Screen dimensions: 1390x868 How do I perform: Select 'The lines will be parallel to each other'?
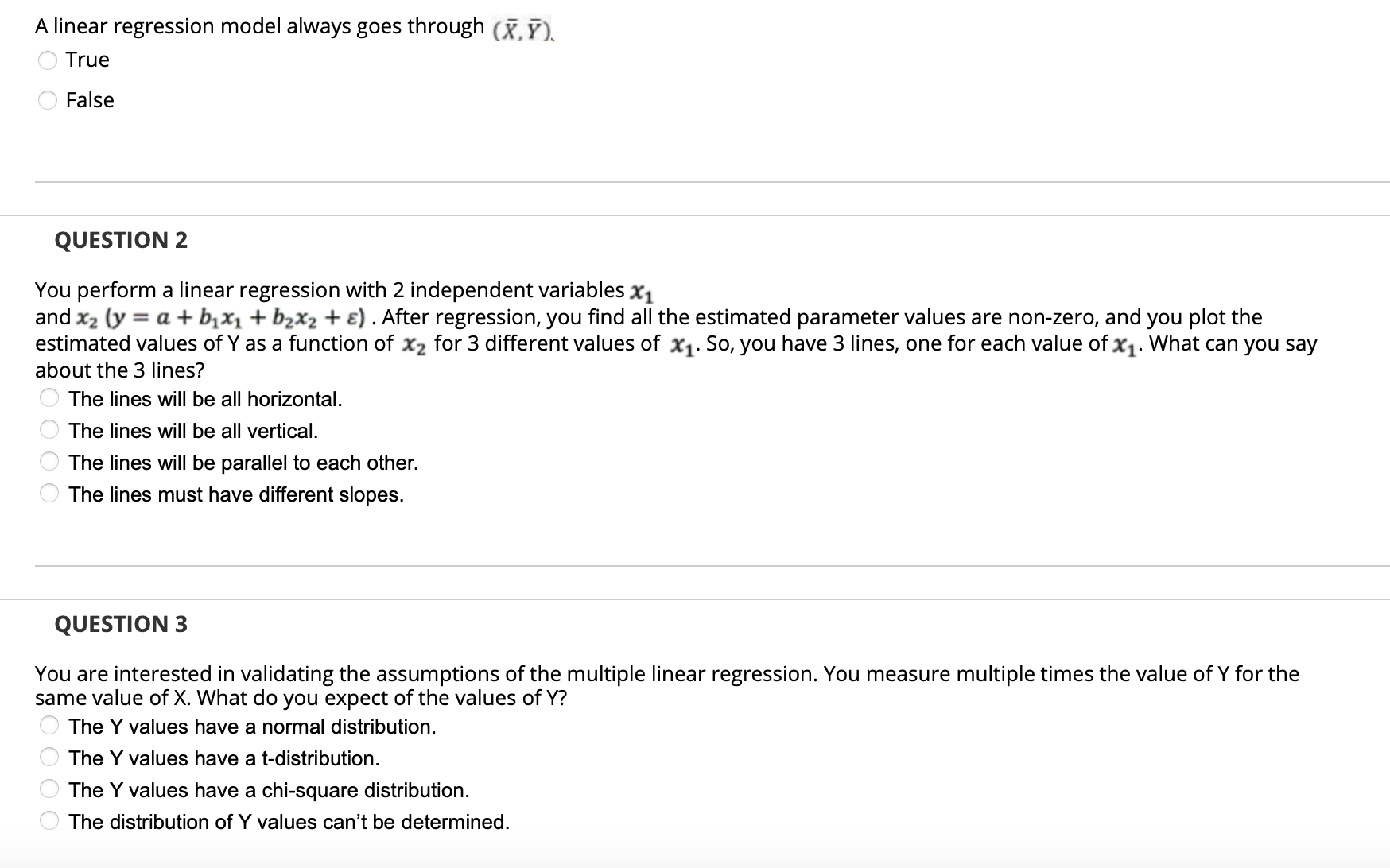(49, 463)
